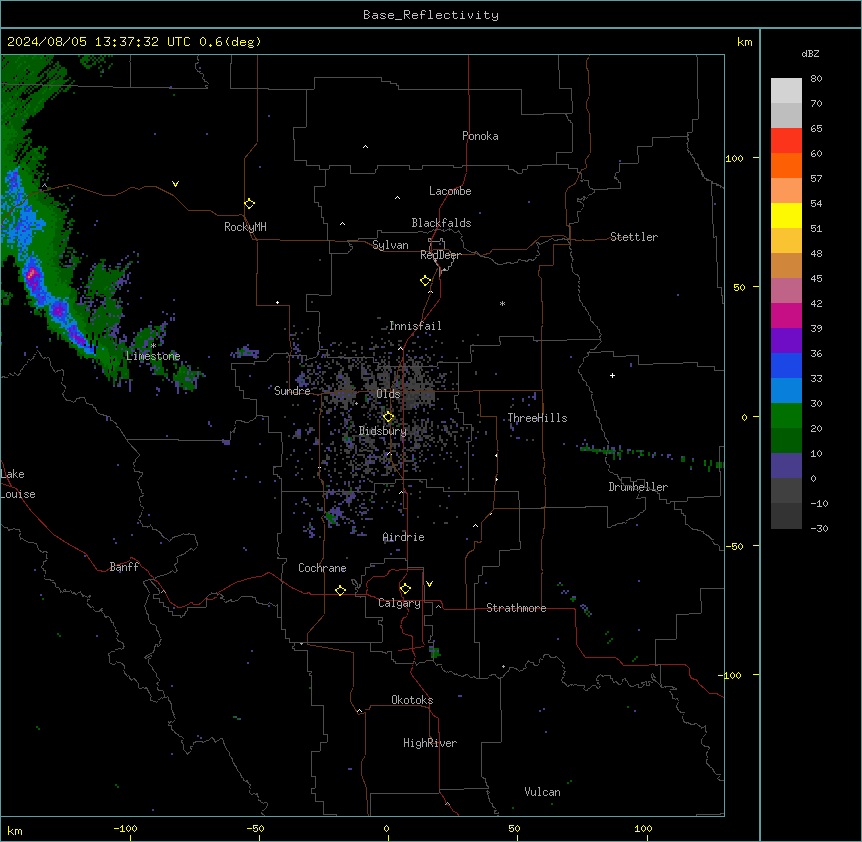Click the purple 36 dBZ legend swatch

coord(786,341)
